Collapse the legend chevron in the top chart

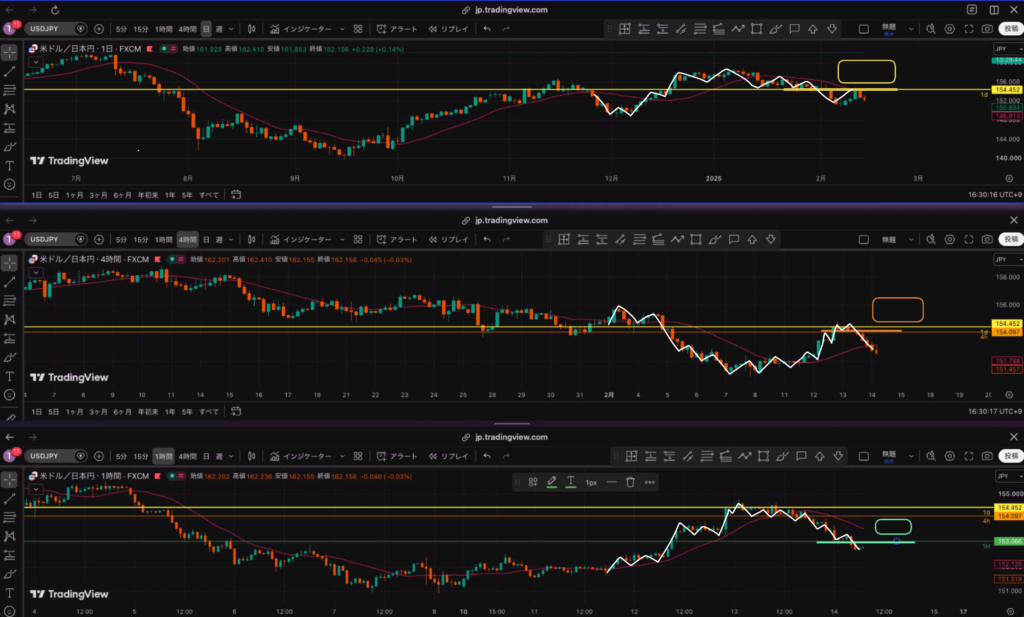pyautogui.click(x=36, y=62)
